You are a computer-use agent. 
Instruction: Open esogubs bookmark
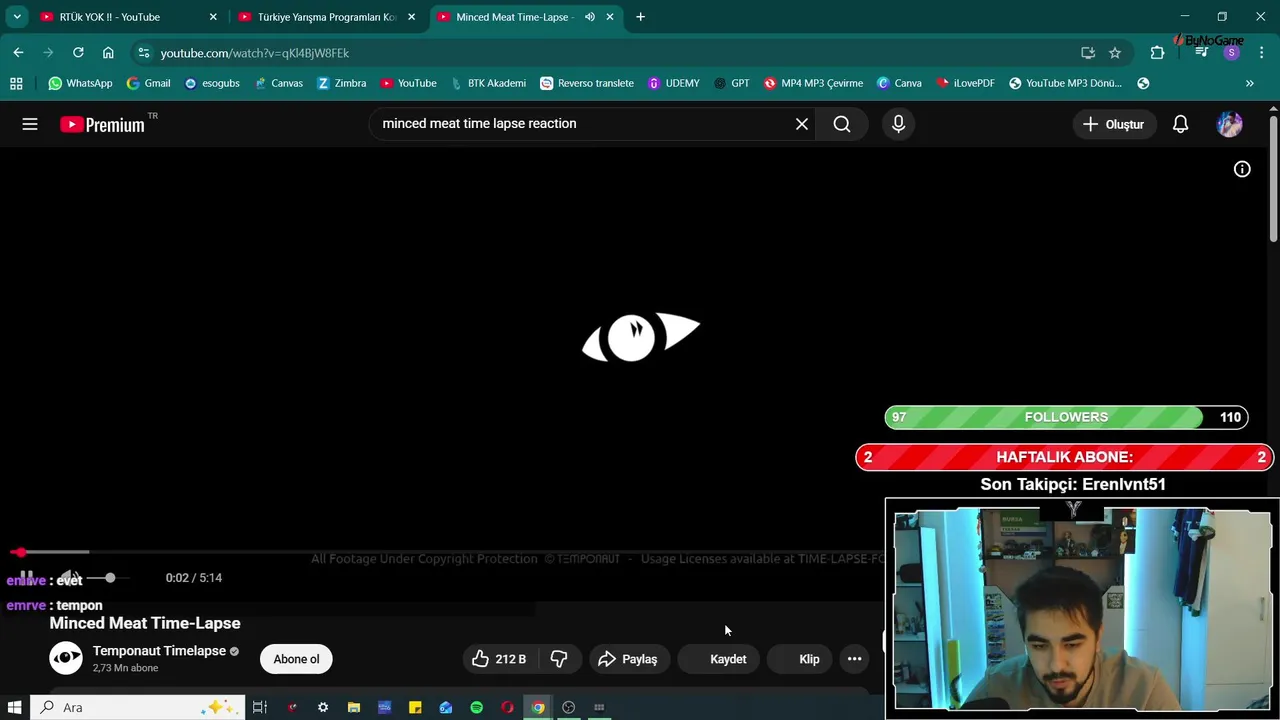click(212, 83)
